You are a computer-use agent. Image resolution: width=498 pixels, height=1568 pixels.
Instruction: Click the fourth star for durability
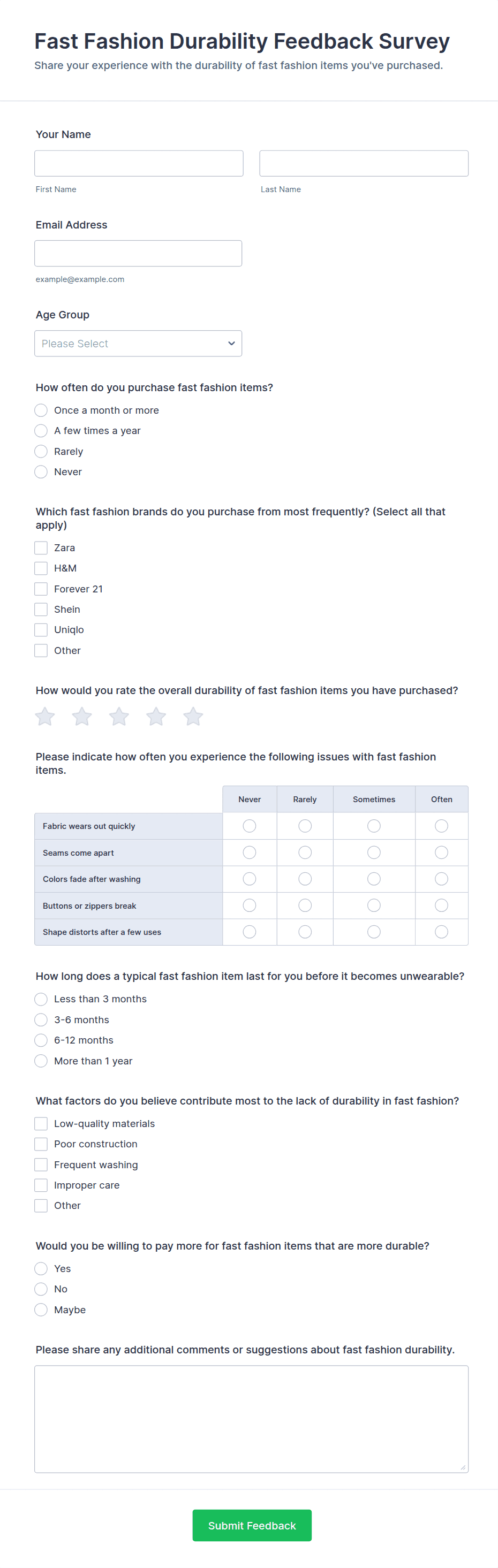pyautogui.click(x=156, y=717)
